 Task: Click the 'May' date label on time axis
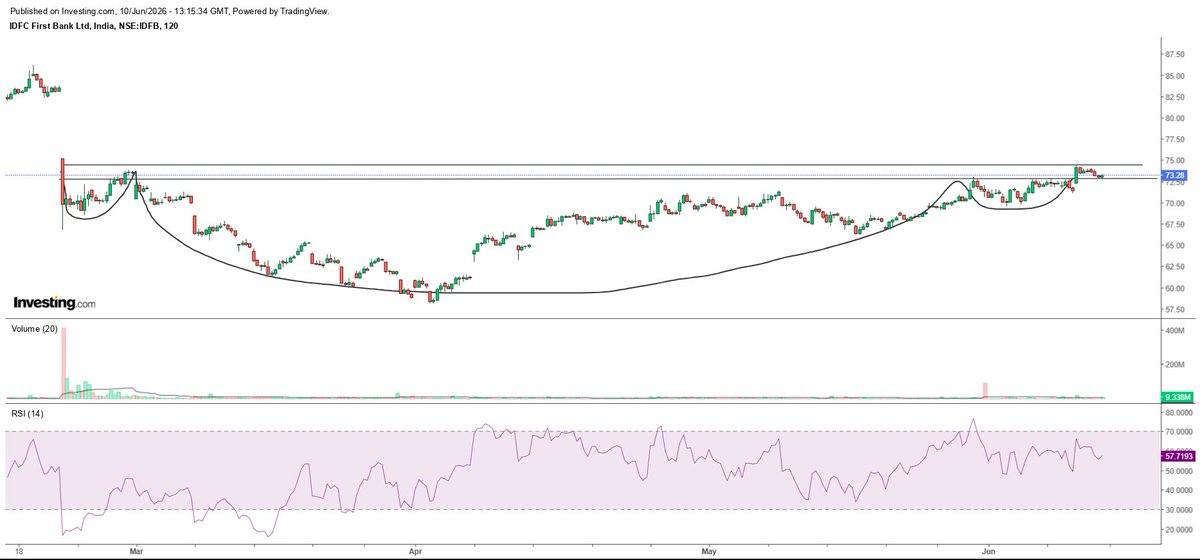coord(710,550)
